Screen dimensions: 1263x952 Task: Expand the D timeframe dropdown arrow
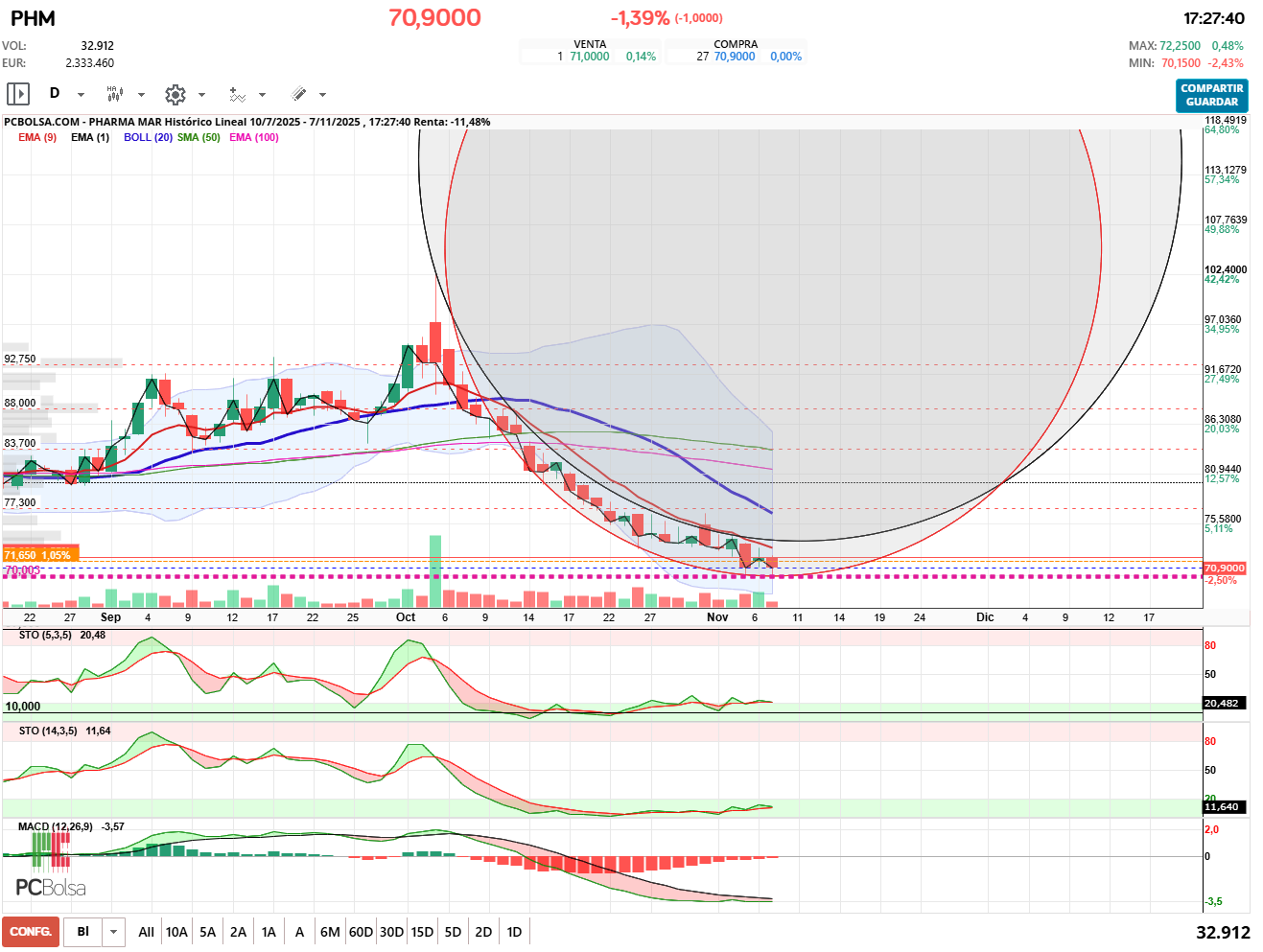click(x=81, y=95)
